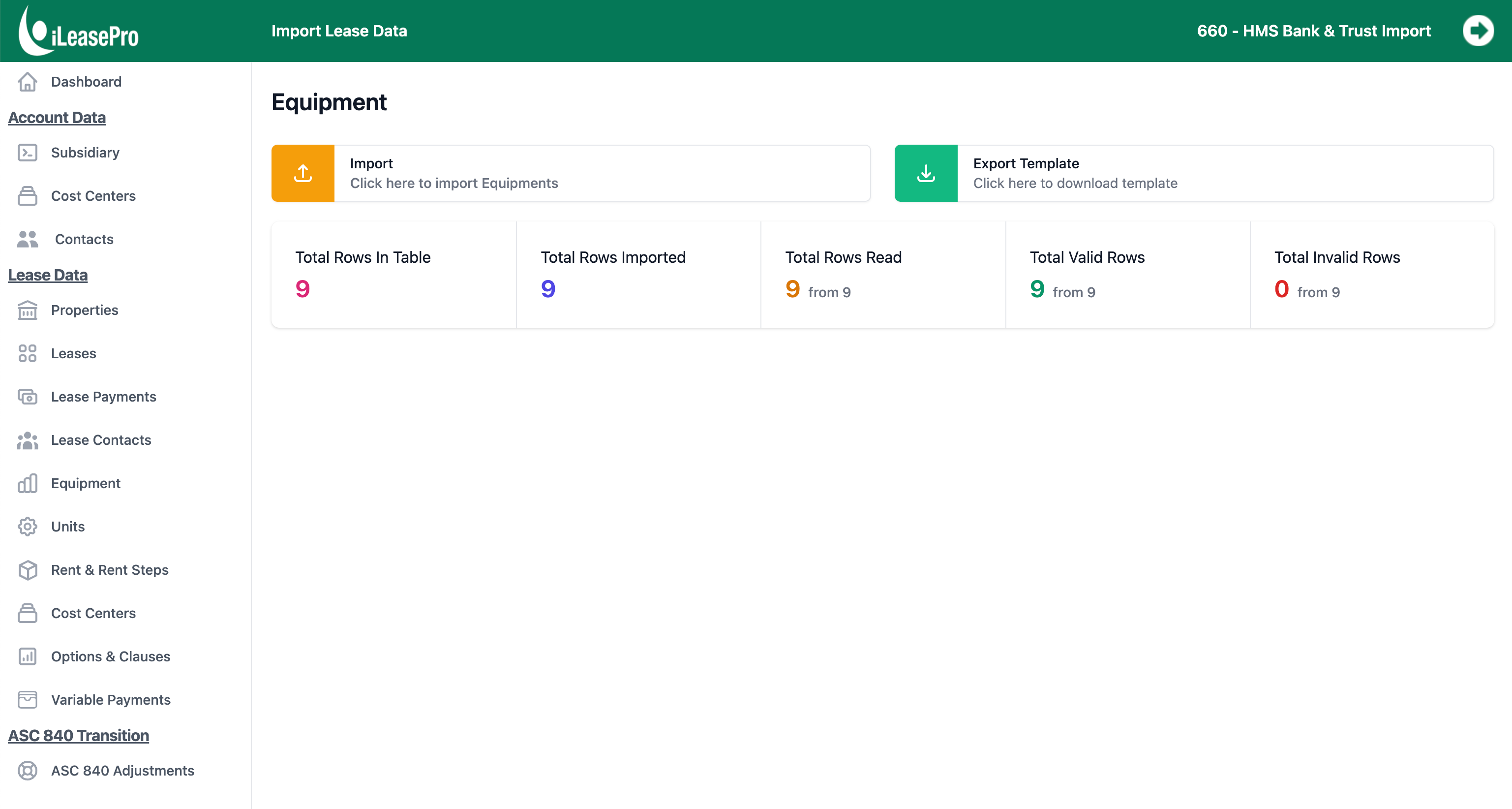This screenshot has height=809, width=1512.
Task: Click the Import Lease Data header title
Action: [x=339, y=31]
